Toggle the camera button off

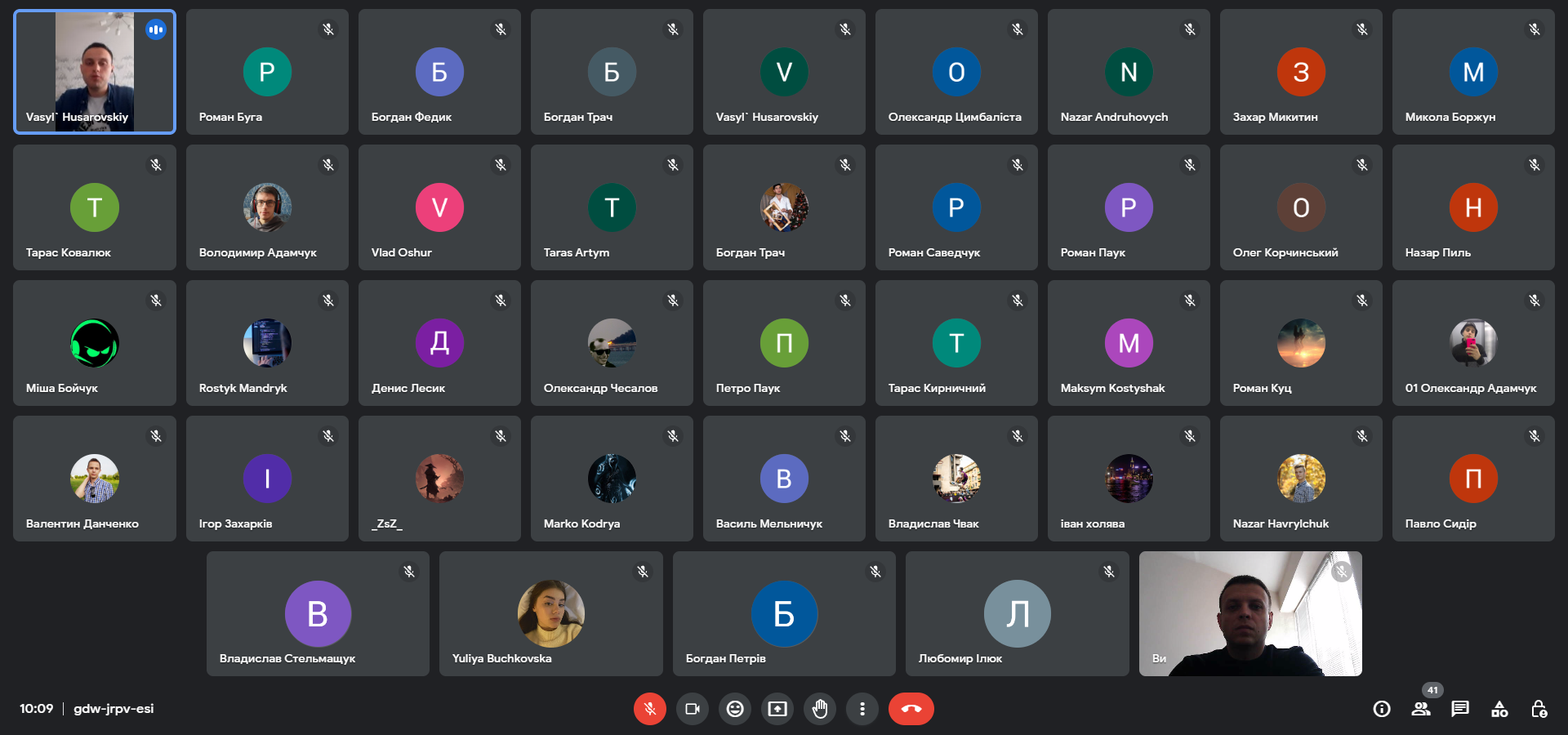[x=693, y=709]
